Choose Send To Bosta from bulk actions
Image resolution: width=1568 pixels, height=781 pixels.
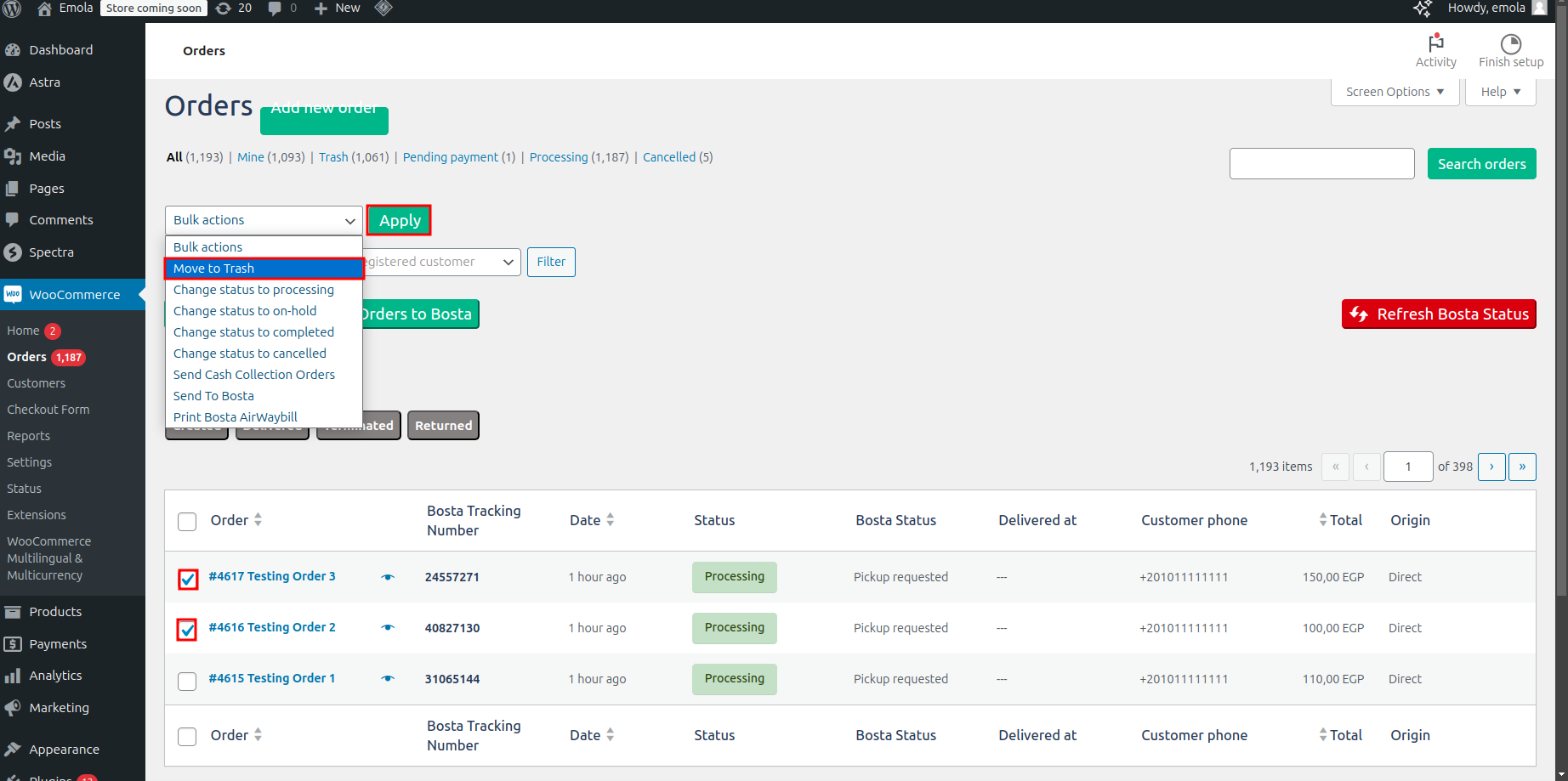[x=264, y=396]
